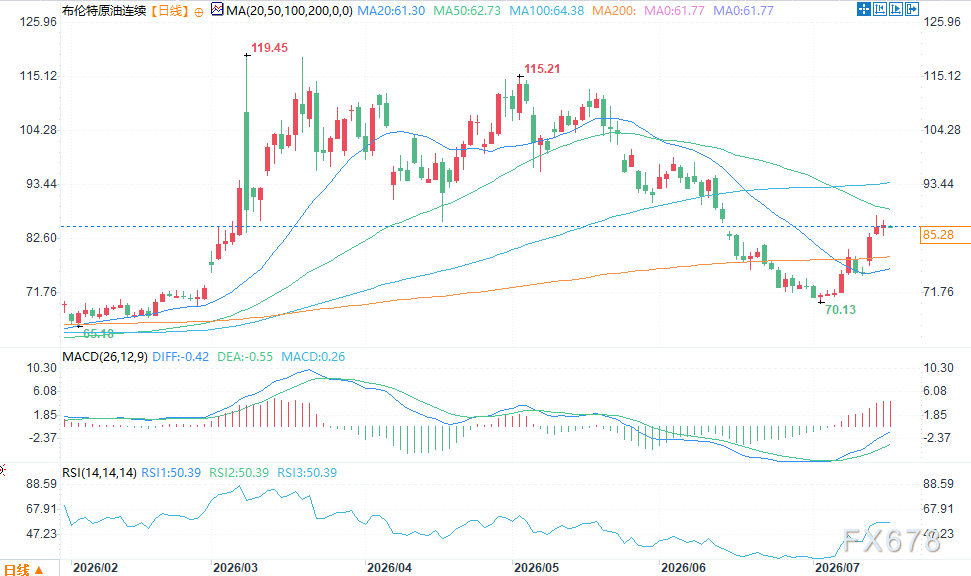Toggle the MA20:61.30 line label

click(x=391, y=11)
